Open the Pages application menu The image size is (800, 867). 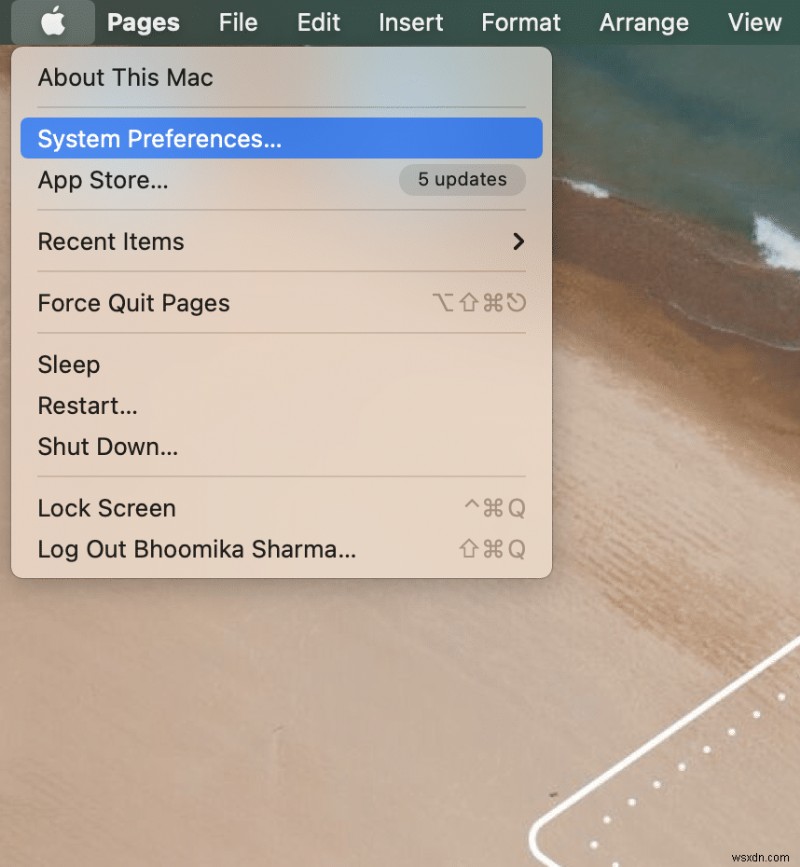pyautogui.click(x=143, y=22)
